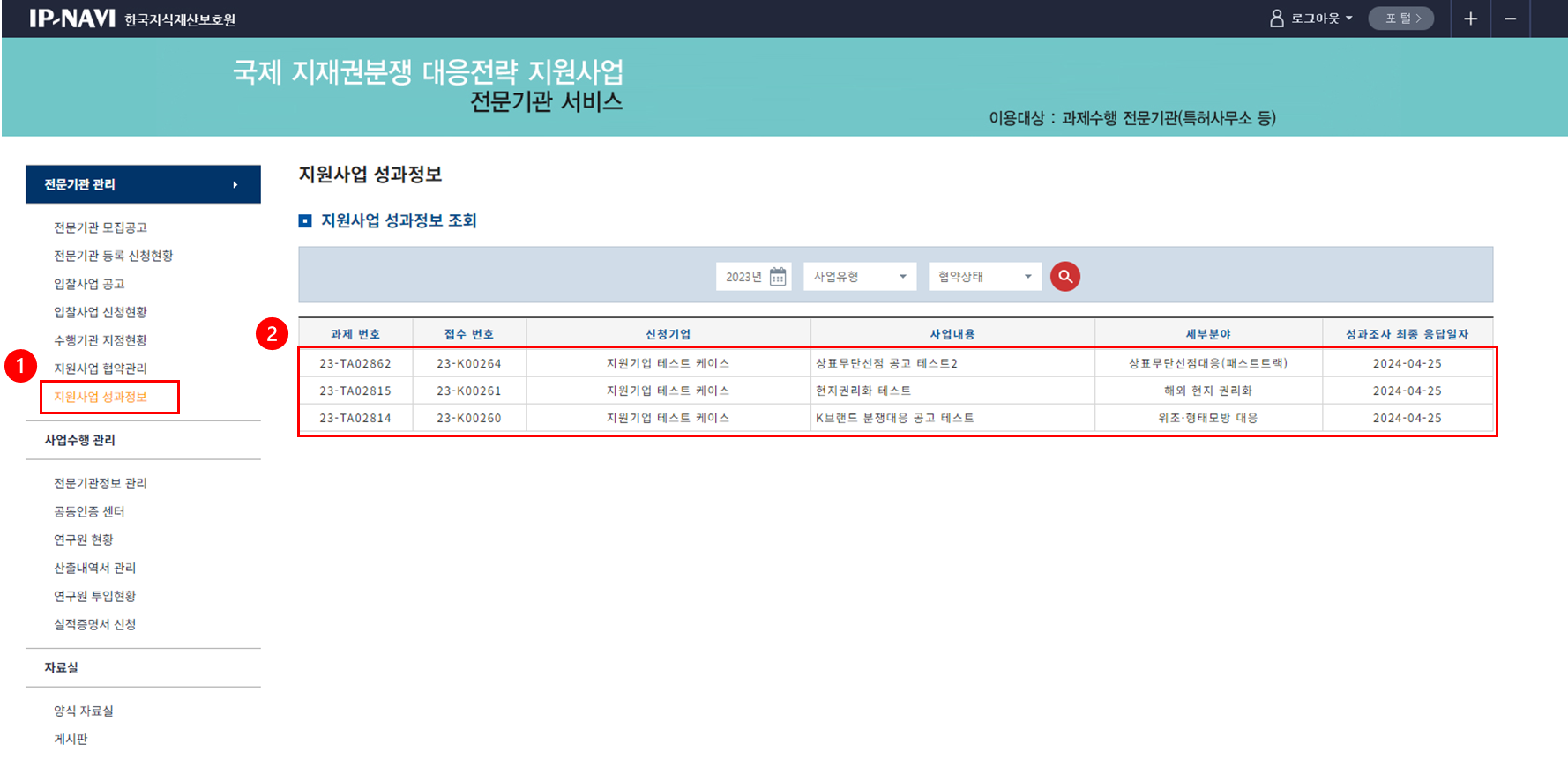Viewport: 1568px width, 759px height.
Task: Open the 협약상태 dropdown
Action: 984,277
